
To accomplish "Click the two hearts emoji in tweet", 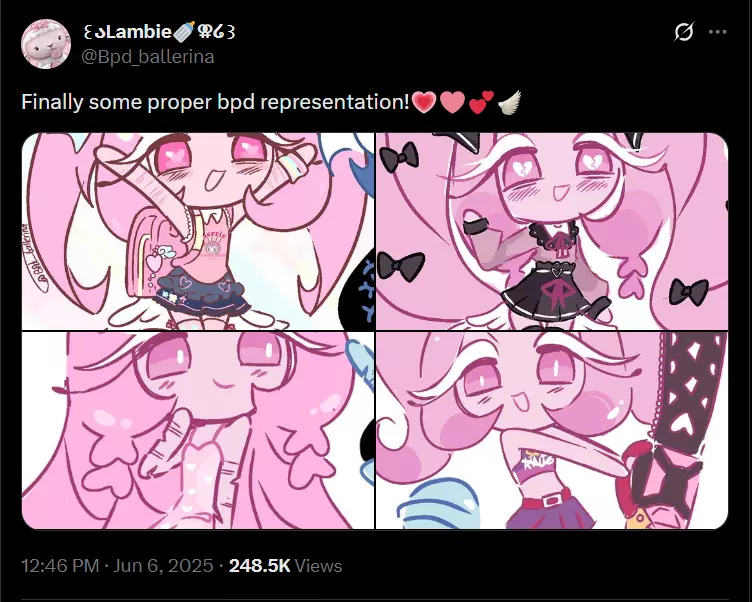I will pos(481,102).
